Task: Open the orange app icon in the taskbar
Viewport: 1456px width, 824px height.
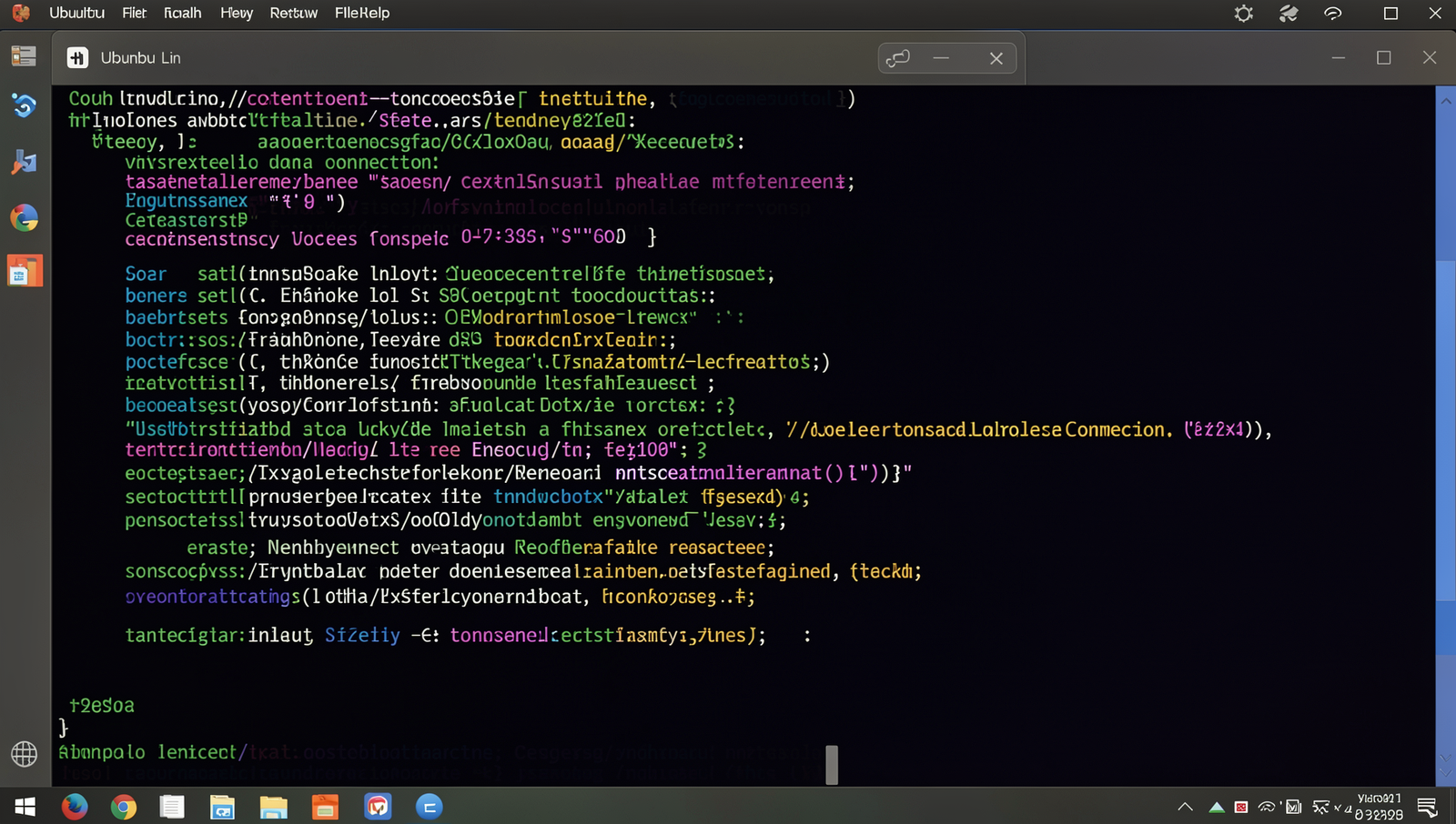Action: pos(325,807)
